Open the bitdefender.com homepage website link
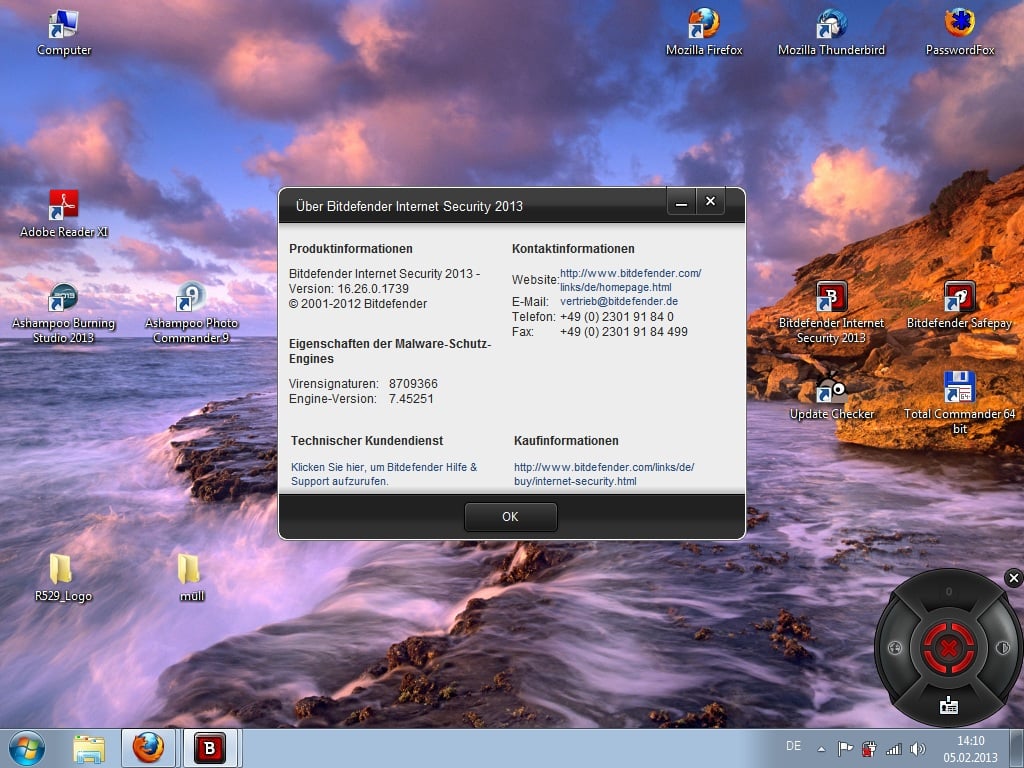This screenshot has width=1024, height=768. 630,280
